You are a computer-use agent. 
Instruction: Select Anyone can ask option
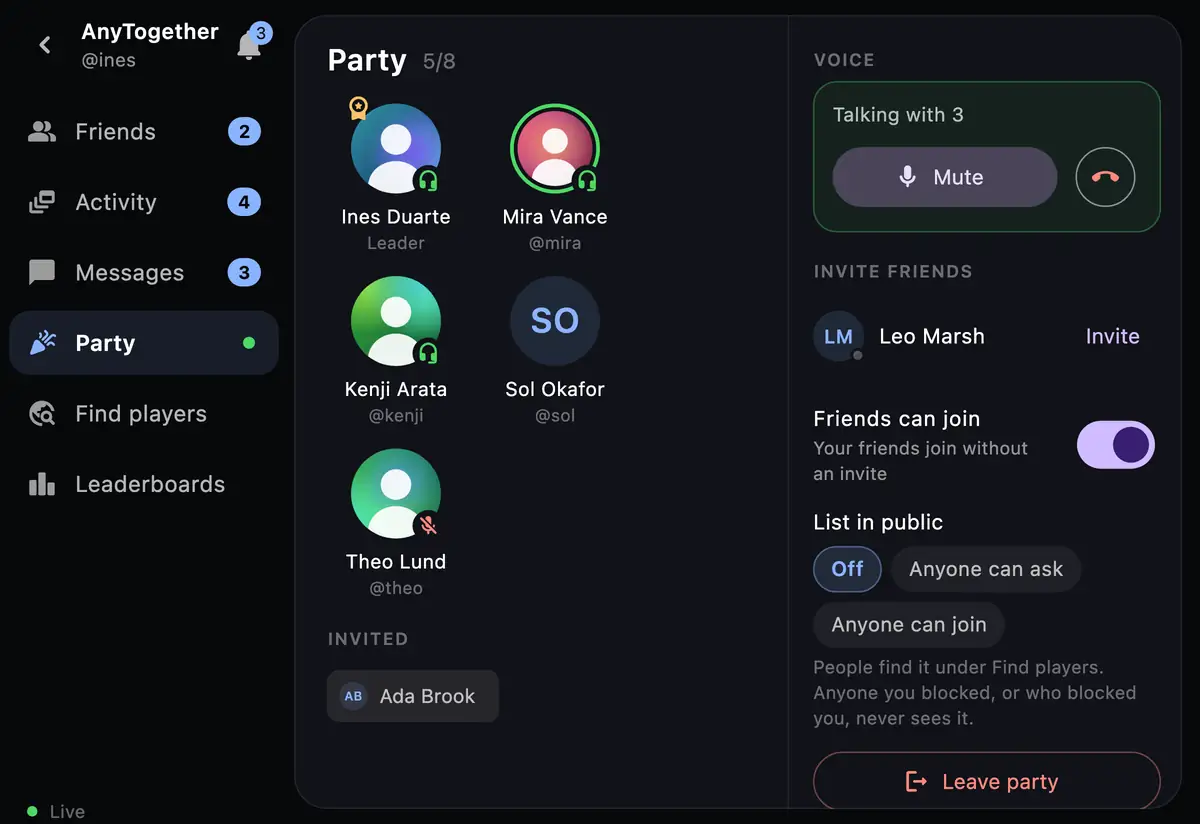pos(986,569)
